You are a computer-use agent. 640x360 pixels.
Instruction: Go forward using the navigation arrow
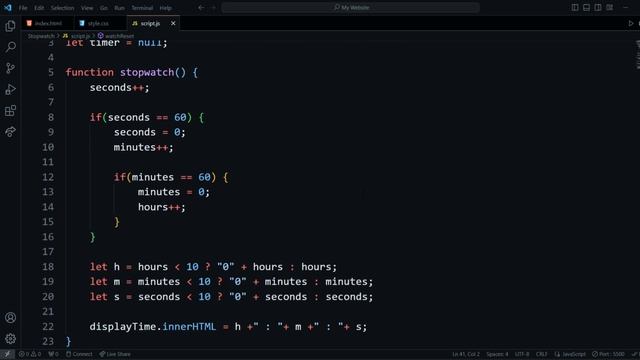pyautogui.click(x=213, y=7)
